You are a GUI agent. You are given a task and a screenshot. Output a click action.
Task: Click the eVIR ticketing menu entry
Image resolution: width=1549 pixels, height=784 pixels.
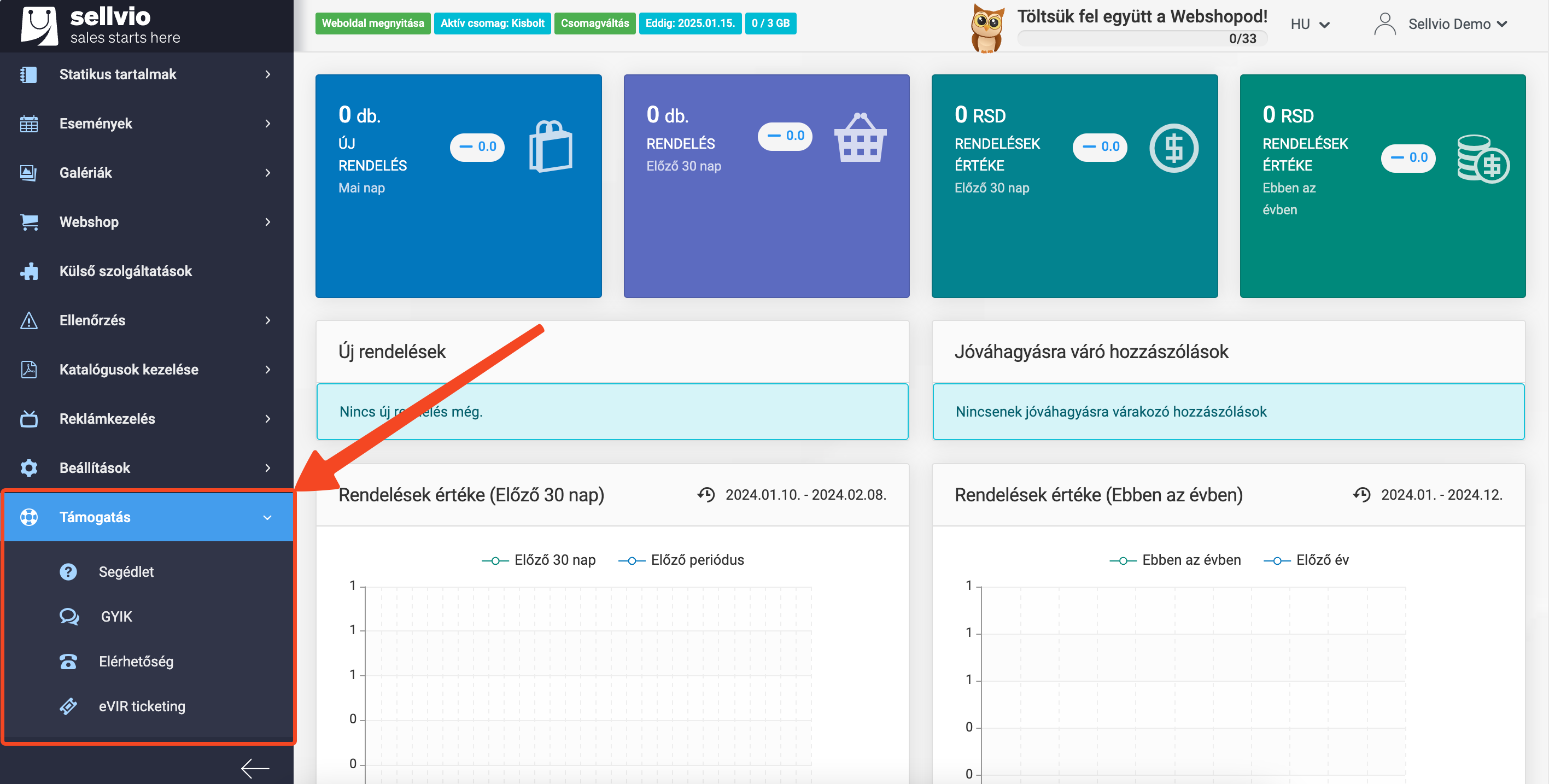142,706
